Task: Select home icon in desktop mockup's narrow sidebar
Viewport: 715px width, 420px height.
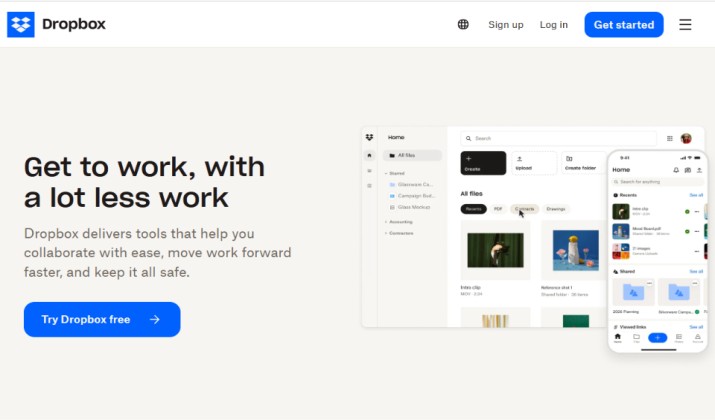Action: point(369,156)
